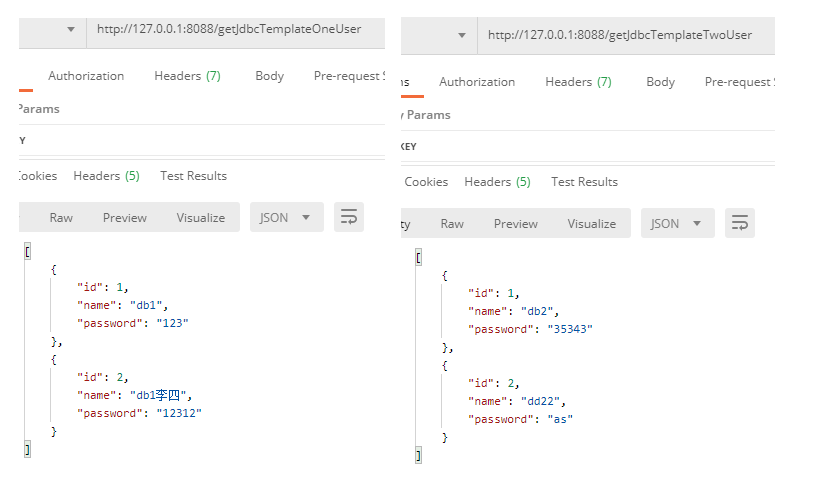Viewport: 819px width, 494px height.
Task: Click the wrap lines icon in left panel
Action: (349, 217)
